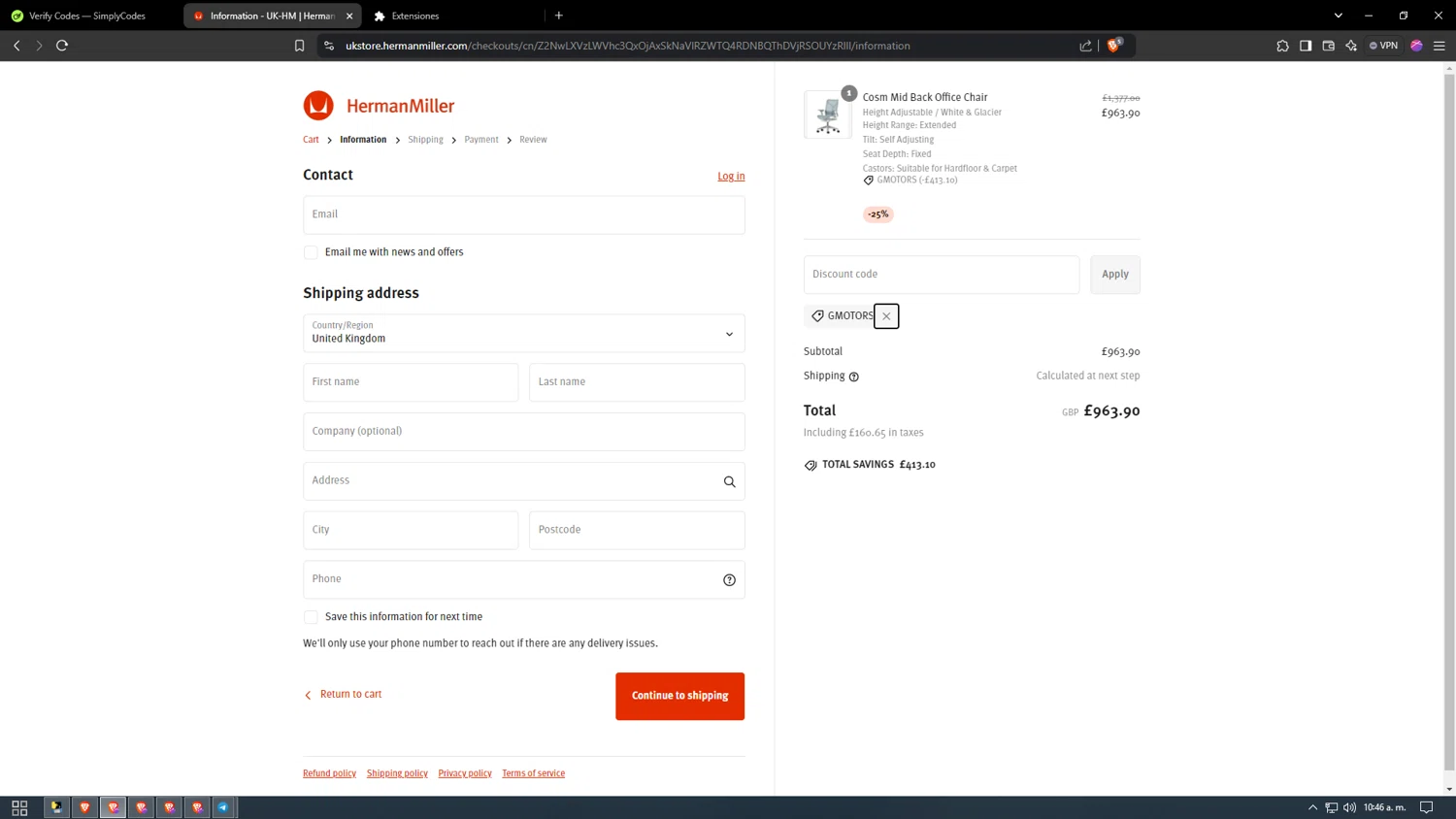
Task: Focus the First name field
Action: (411, 382)
